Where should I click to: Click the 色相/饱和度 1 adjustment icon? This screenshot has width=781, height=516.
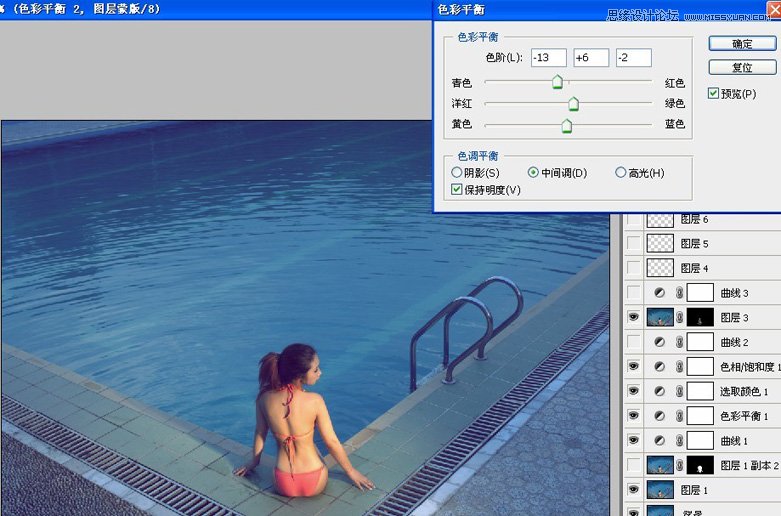tap(659, 367)
